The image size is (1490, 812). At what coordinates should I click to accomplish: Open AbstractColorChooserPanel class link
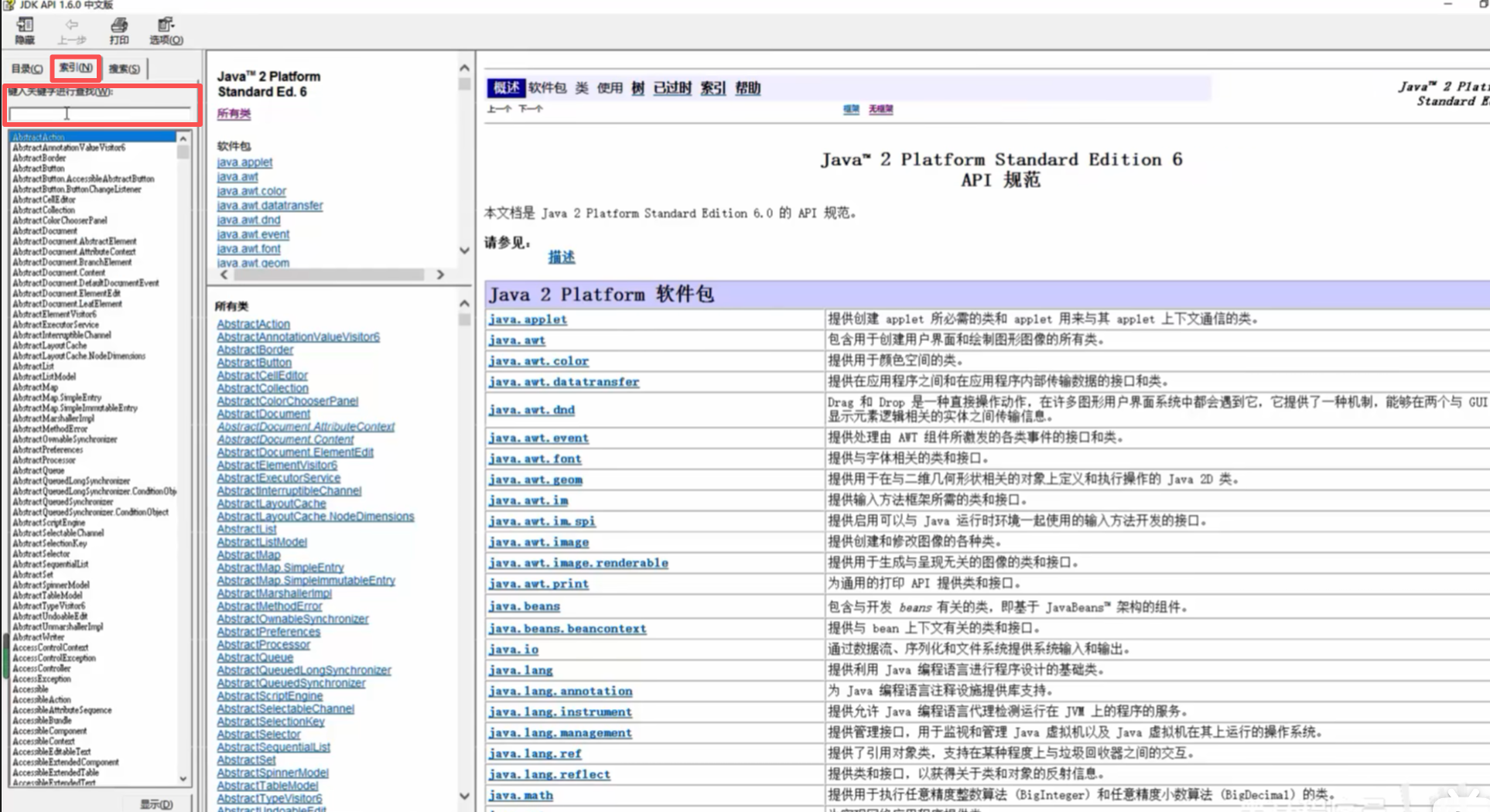point(287,401)
